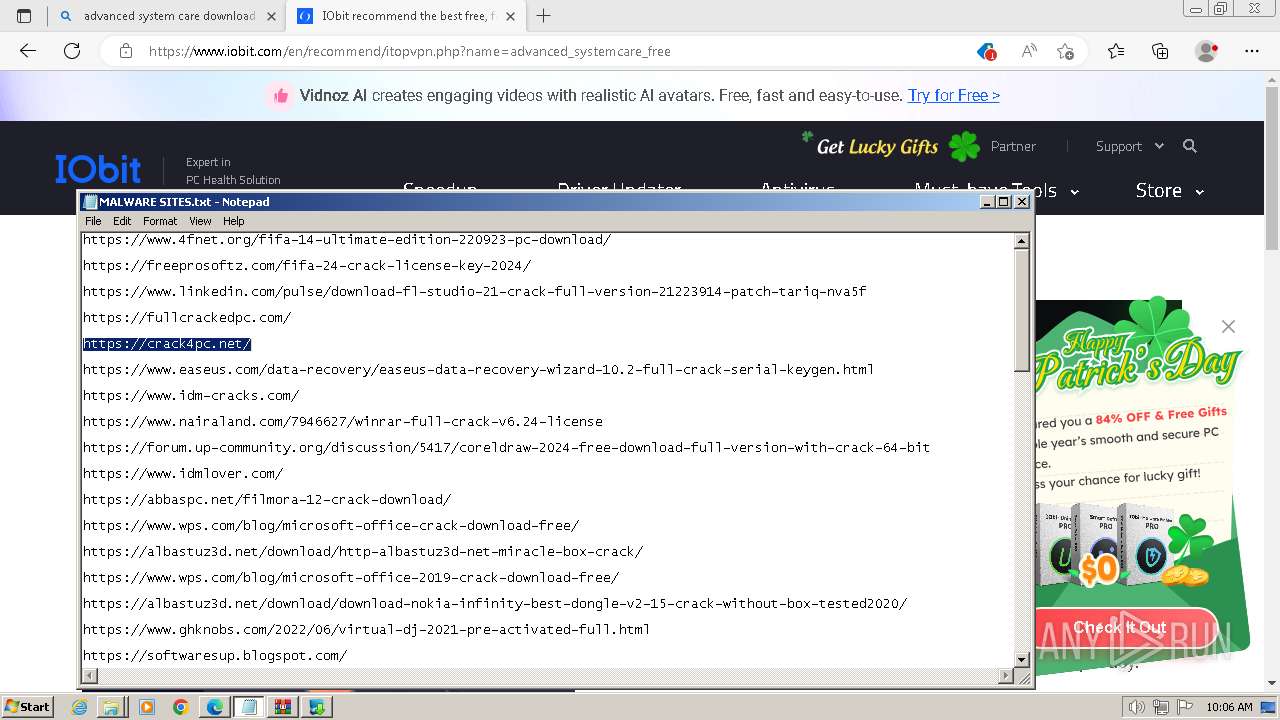This screenshot has height=720, width=1280.
Task: Open the Favorites list
Action: [x=1116, y=51]
